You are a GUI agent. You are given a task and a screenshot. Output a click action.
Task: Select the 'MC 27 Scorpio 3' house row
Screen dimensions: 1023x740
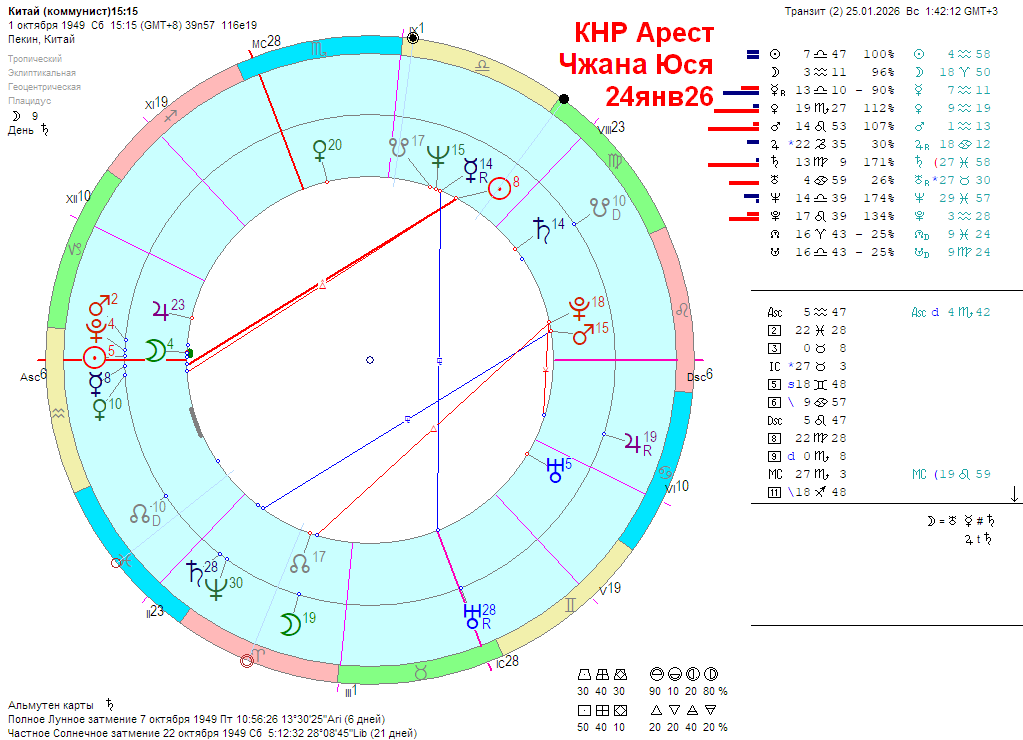[x=807, y=474]
